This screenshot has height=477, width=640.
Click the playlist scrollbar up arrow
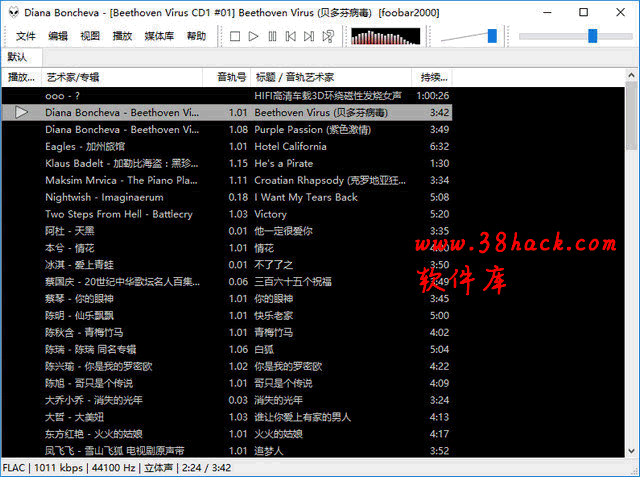pos(631,75)
